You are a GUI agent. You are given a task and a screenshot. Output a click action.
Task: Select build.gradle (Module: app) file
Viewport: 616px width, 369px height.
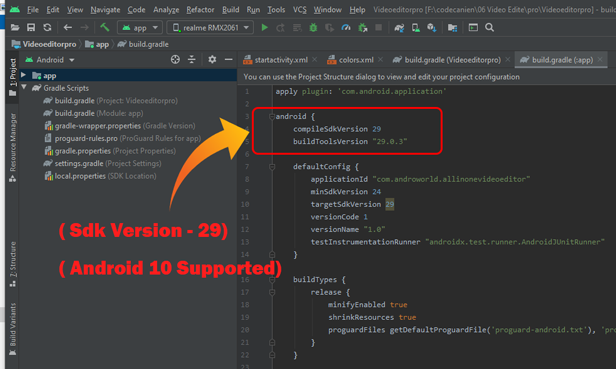(x=93, y=113)
